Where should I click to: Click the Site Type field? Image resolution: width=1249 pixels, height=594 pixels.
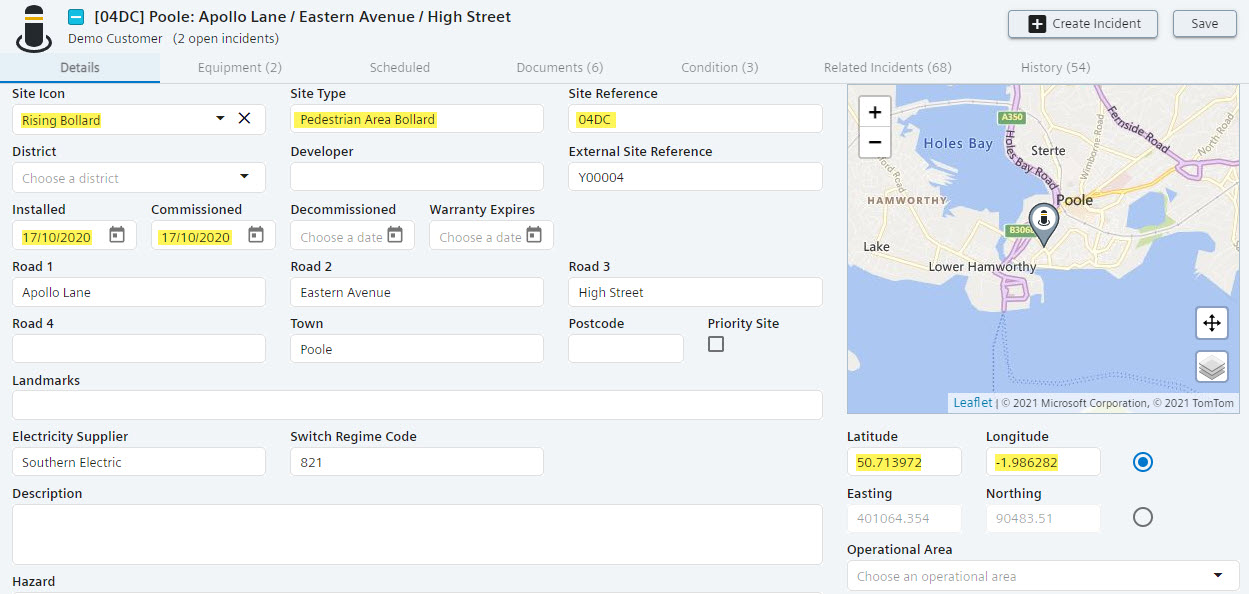[x=417, y=119]
